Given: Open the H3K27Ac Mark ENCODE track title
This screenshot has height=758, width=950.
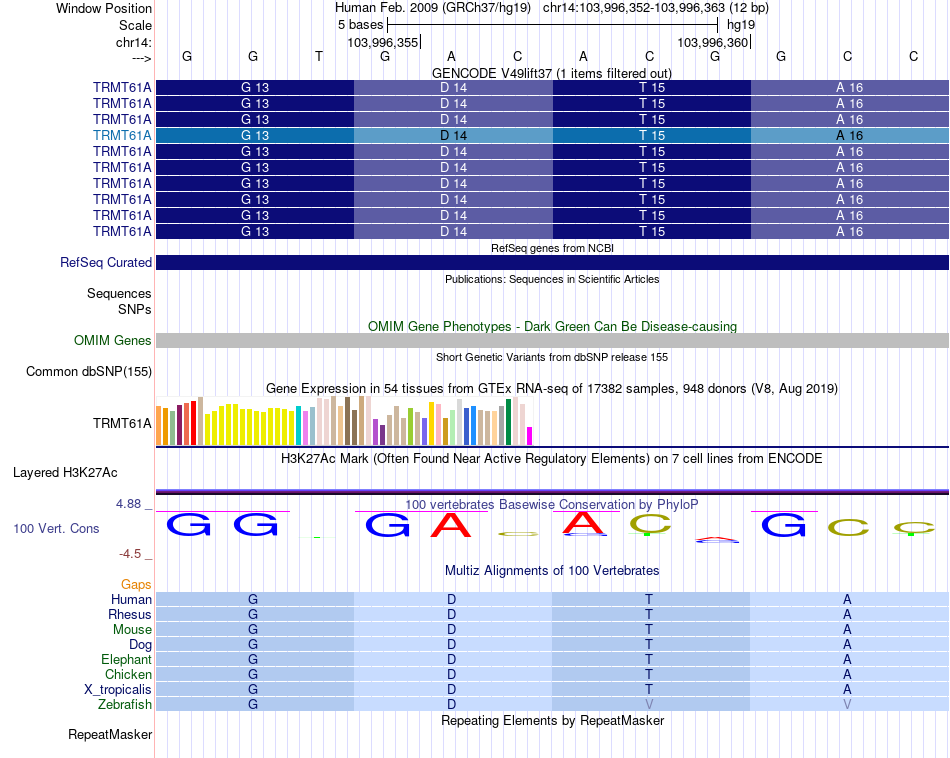Looking at the screenshot, I should coord(551,458).
